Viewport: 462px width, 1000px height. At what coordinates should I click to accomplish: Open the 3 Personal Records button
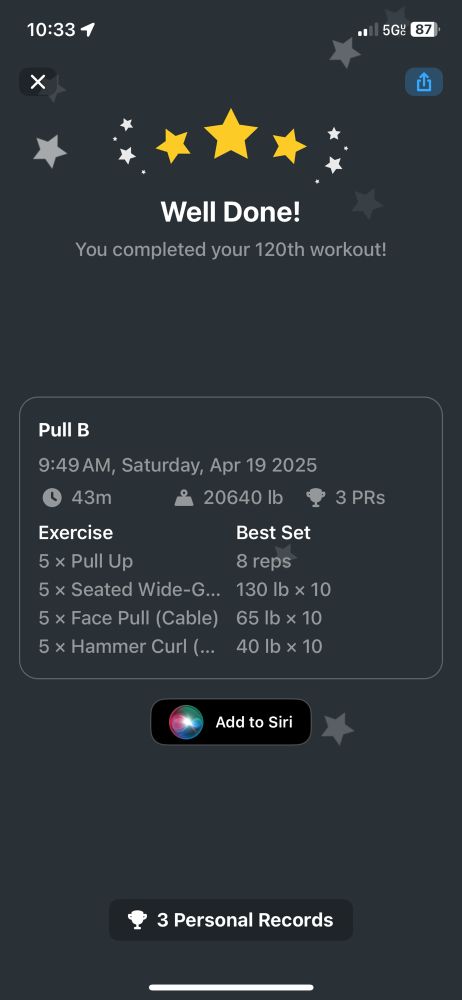click(230, 920)
